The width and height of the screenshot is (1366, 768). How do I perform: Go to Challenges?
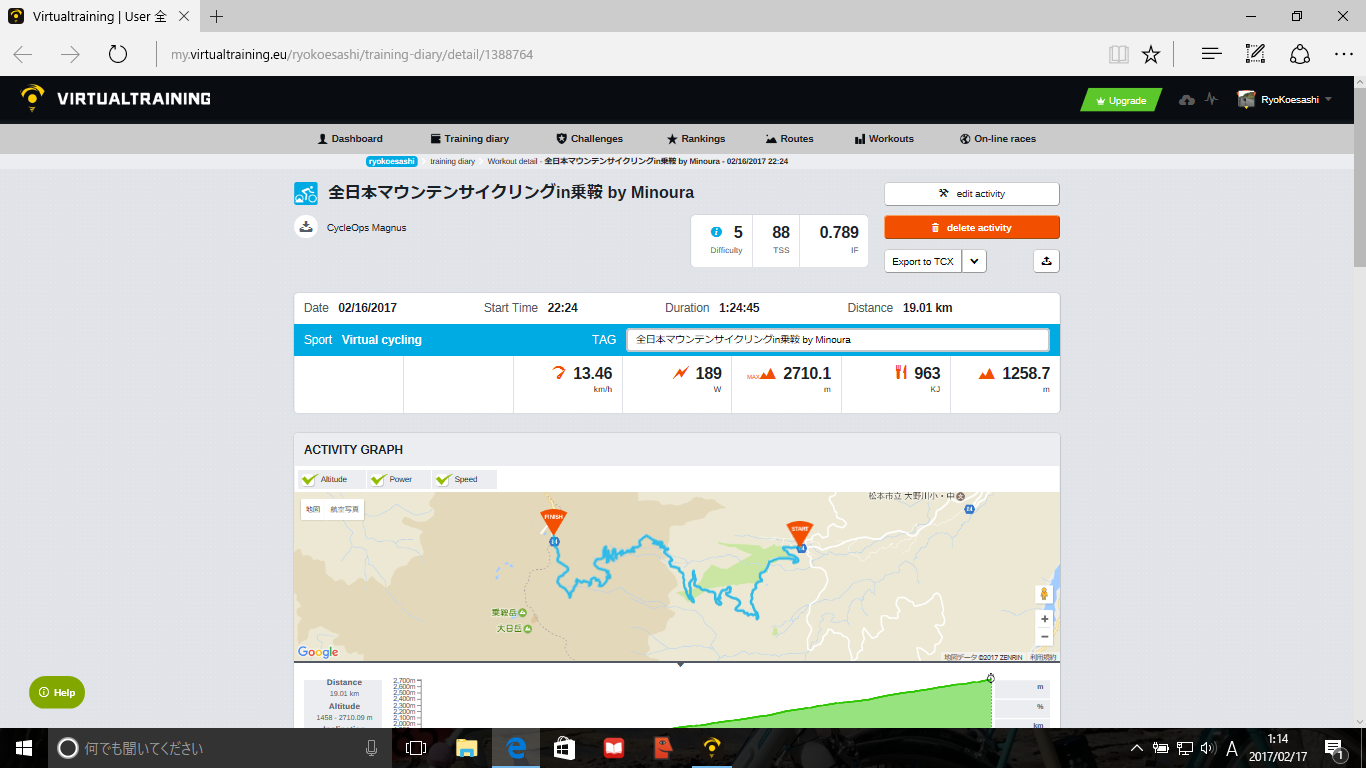point(590,139)
